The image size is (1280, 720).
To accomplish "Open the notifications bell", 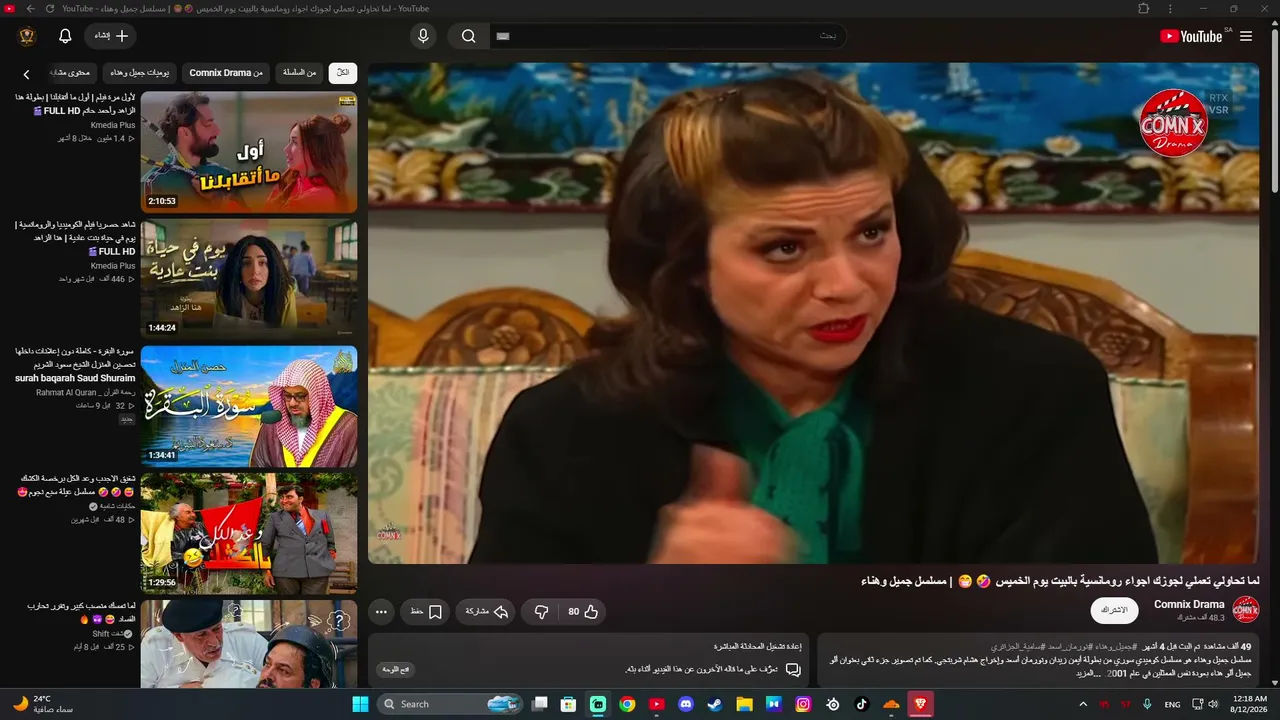I will (x=65, y=36).
